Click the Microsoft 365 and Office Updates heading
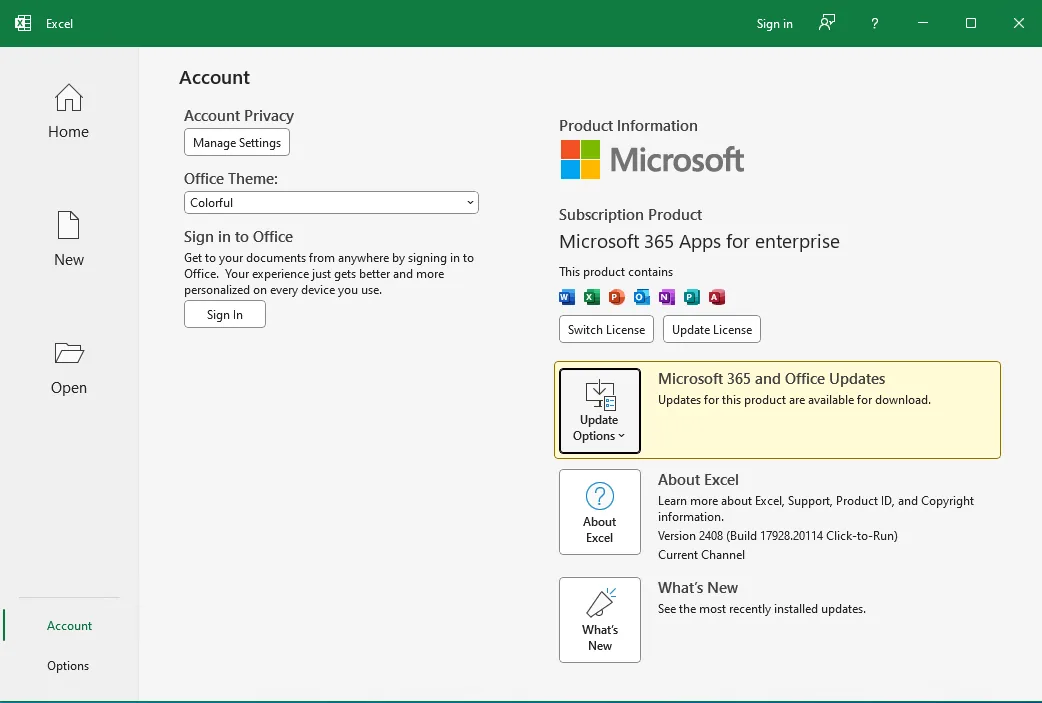Image resolution: width=1042 pixels, height=703 pixels. click(772, 379)
